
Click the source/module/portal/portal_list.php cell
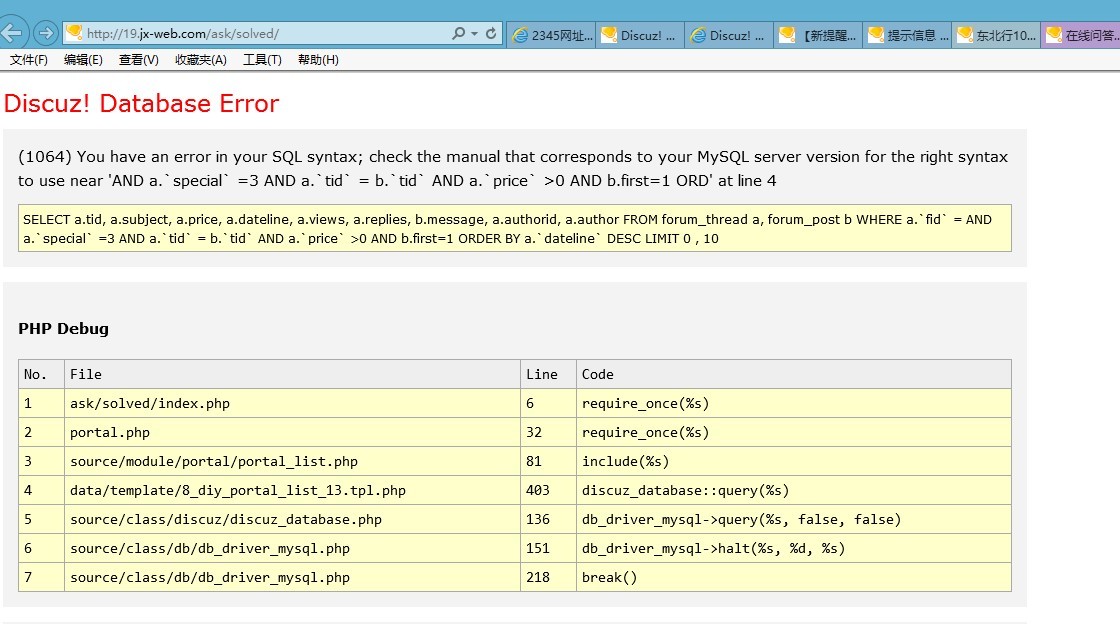292,461
